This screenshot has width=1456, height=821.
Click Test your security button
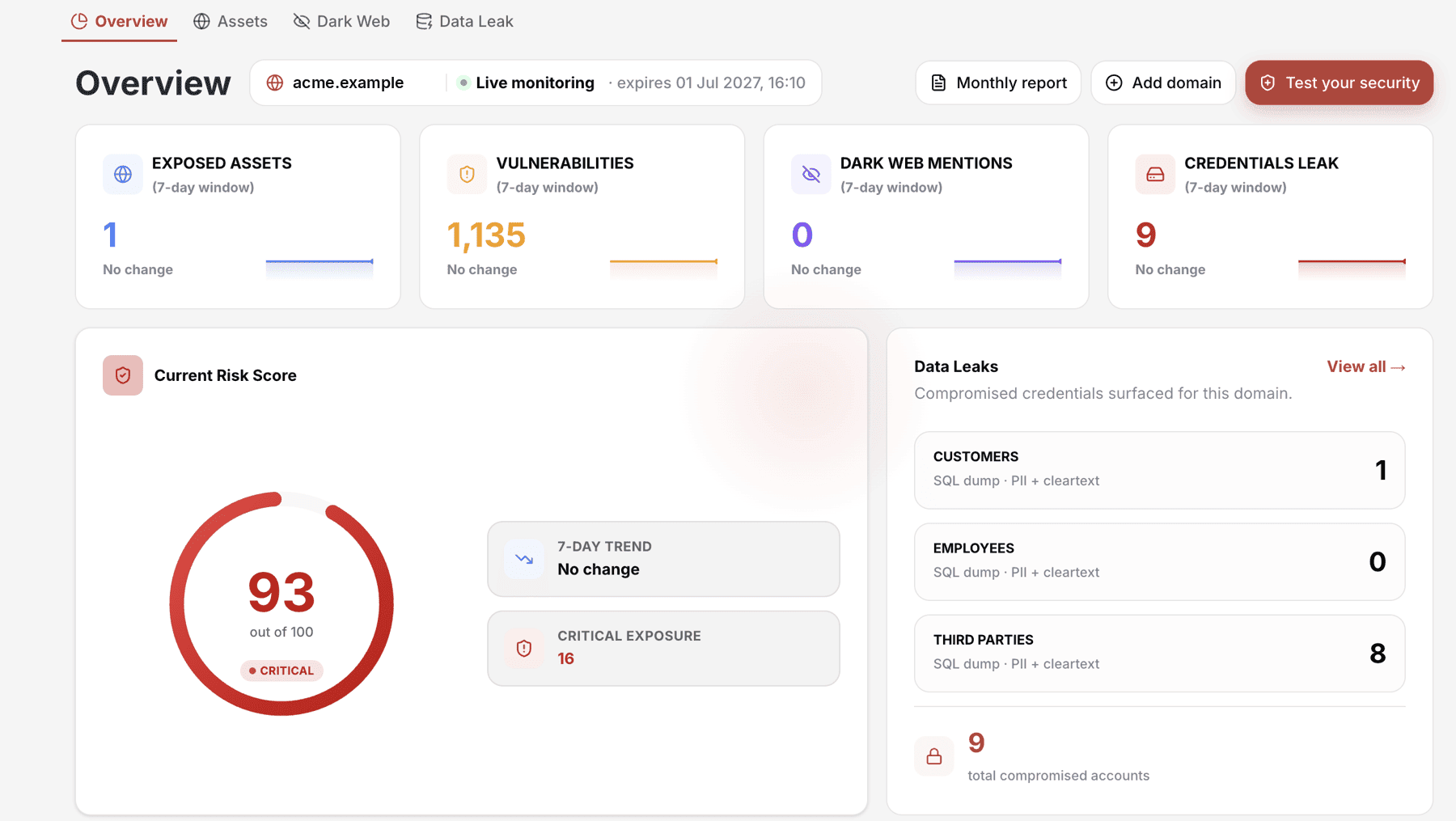[1339, 83]
